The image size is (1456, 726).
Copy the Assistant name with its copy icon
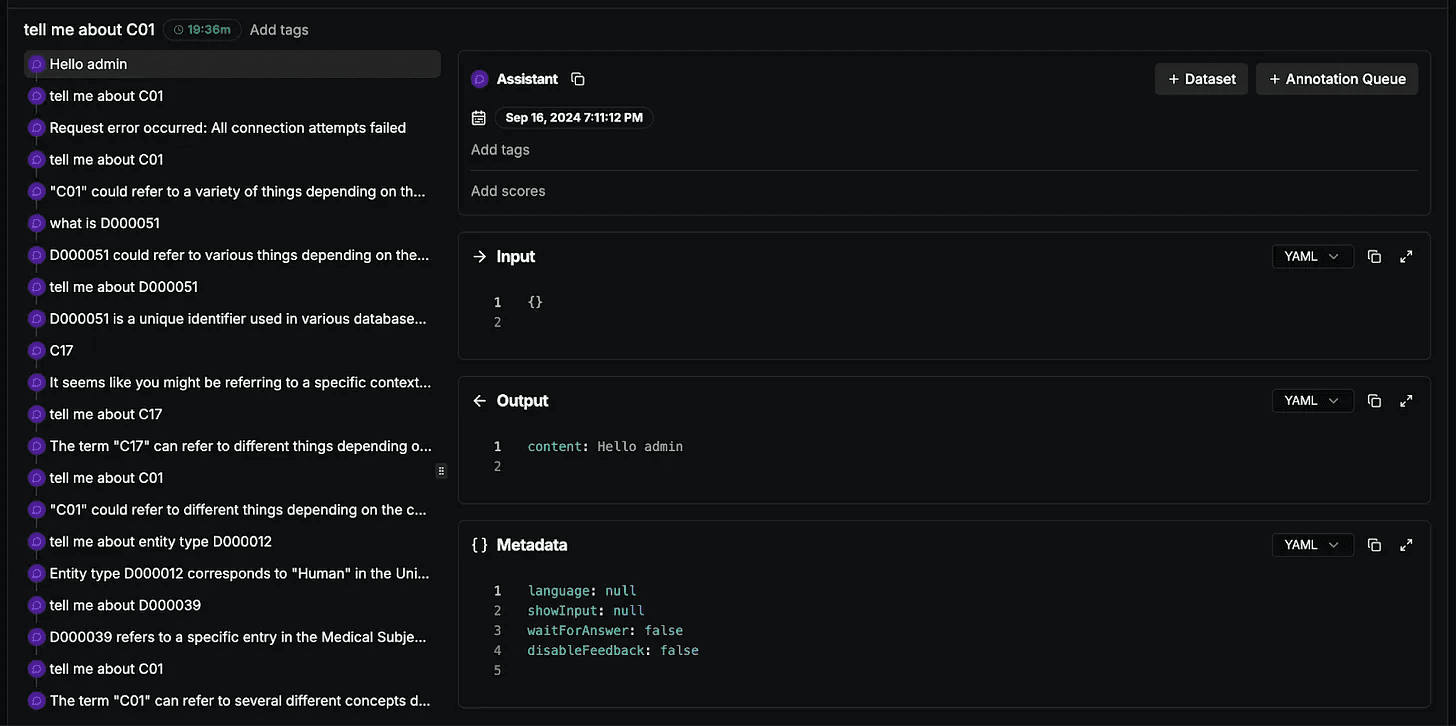pyautogui.click(x=577, y=79)
